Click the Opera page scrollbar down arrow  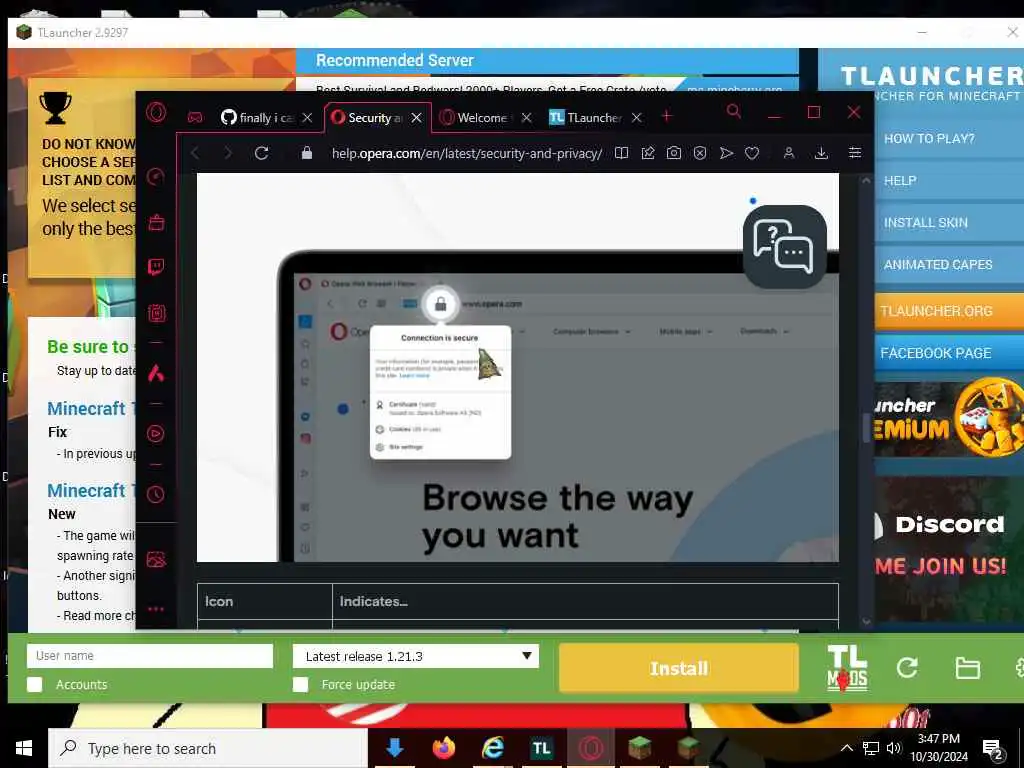(x=867, y=622)
